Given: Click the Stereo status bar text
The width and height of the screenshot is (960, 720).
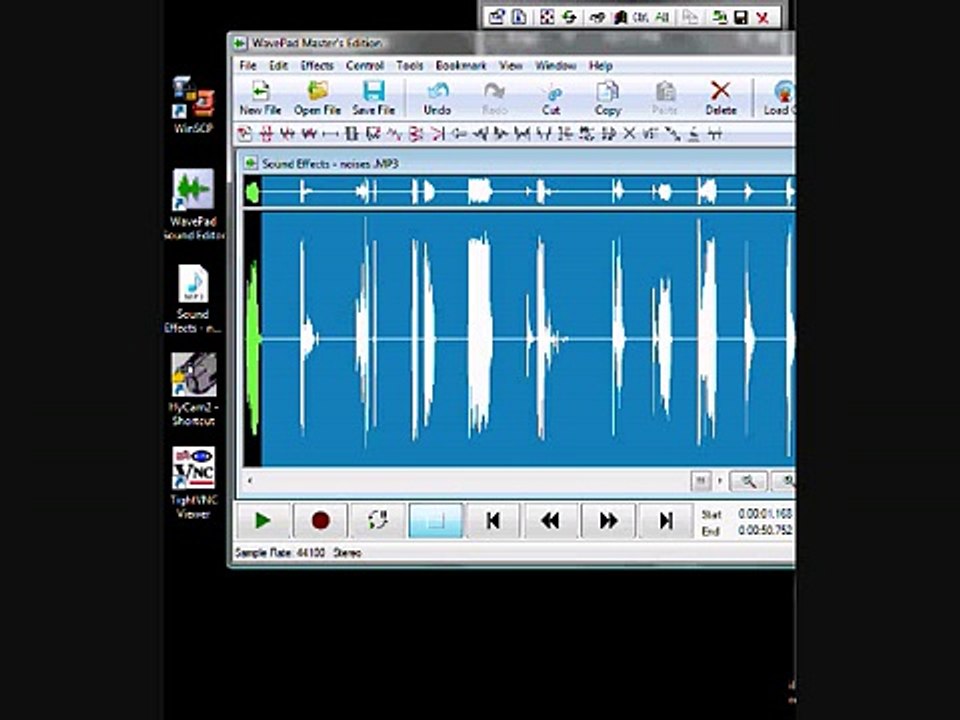Looking at the screenshot, I should [x=347, y=553].
